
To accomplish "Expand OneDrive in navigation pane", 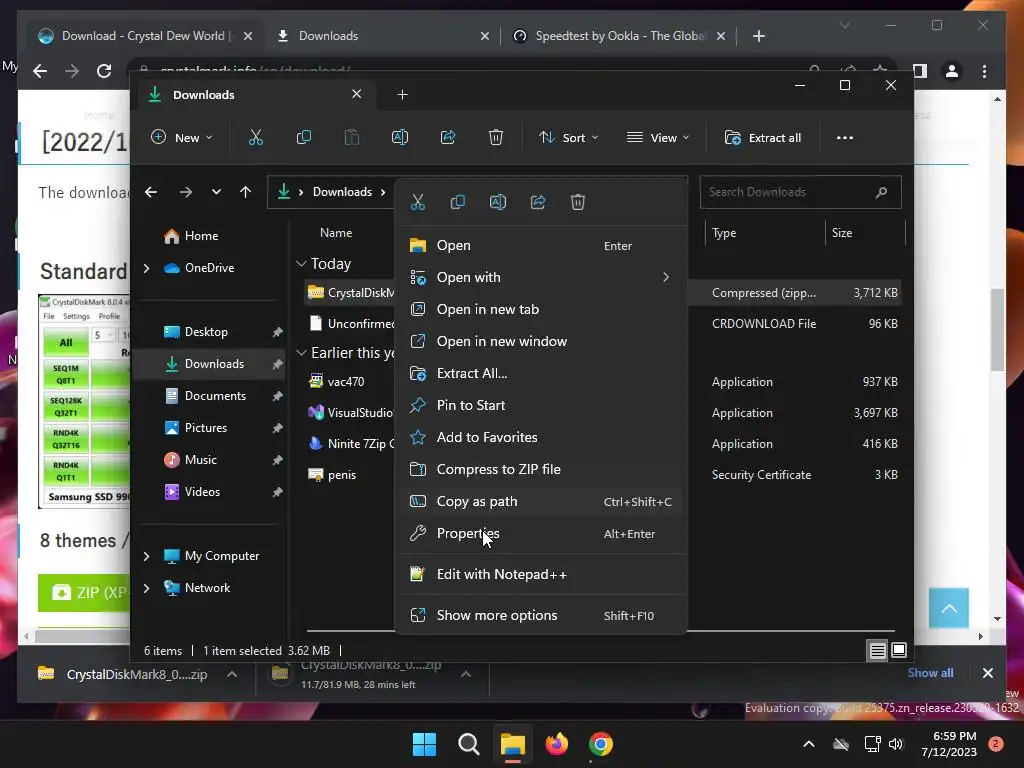I will pyautogui.click(x=146, y=268).
